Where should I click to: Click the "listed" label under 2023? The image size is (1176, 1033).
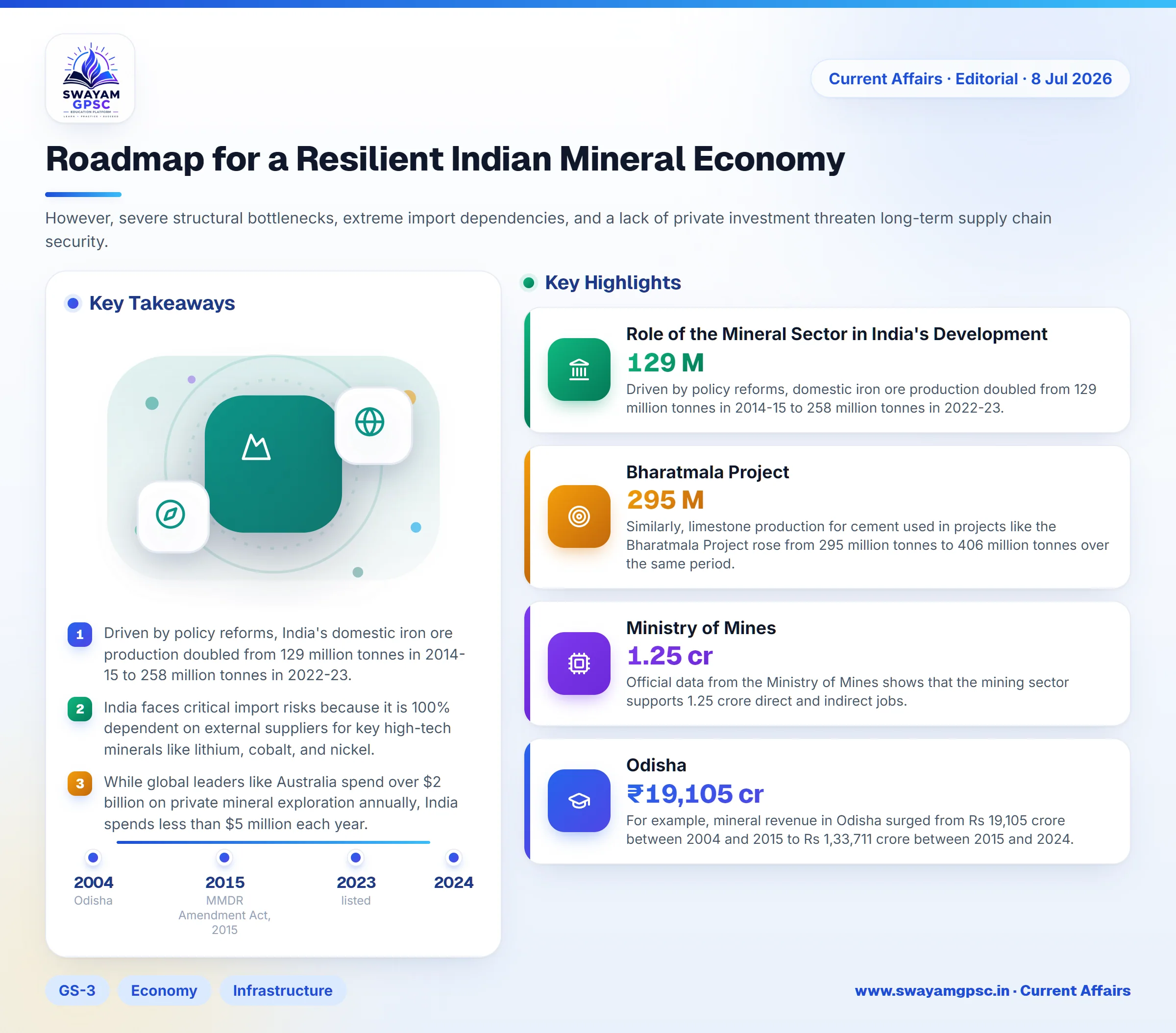pos(356,901)
